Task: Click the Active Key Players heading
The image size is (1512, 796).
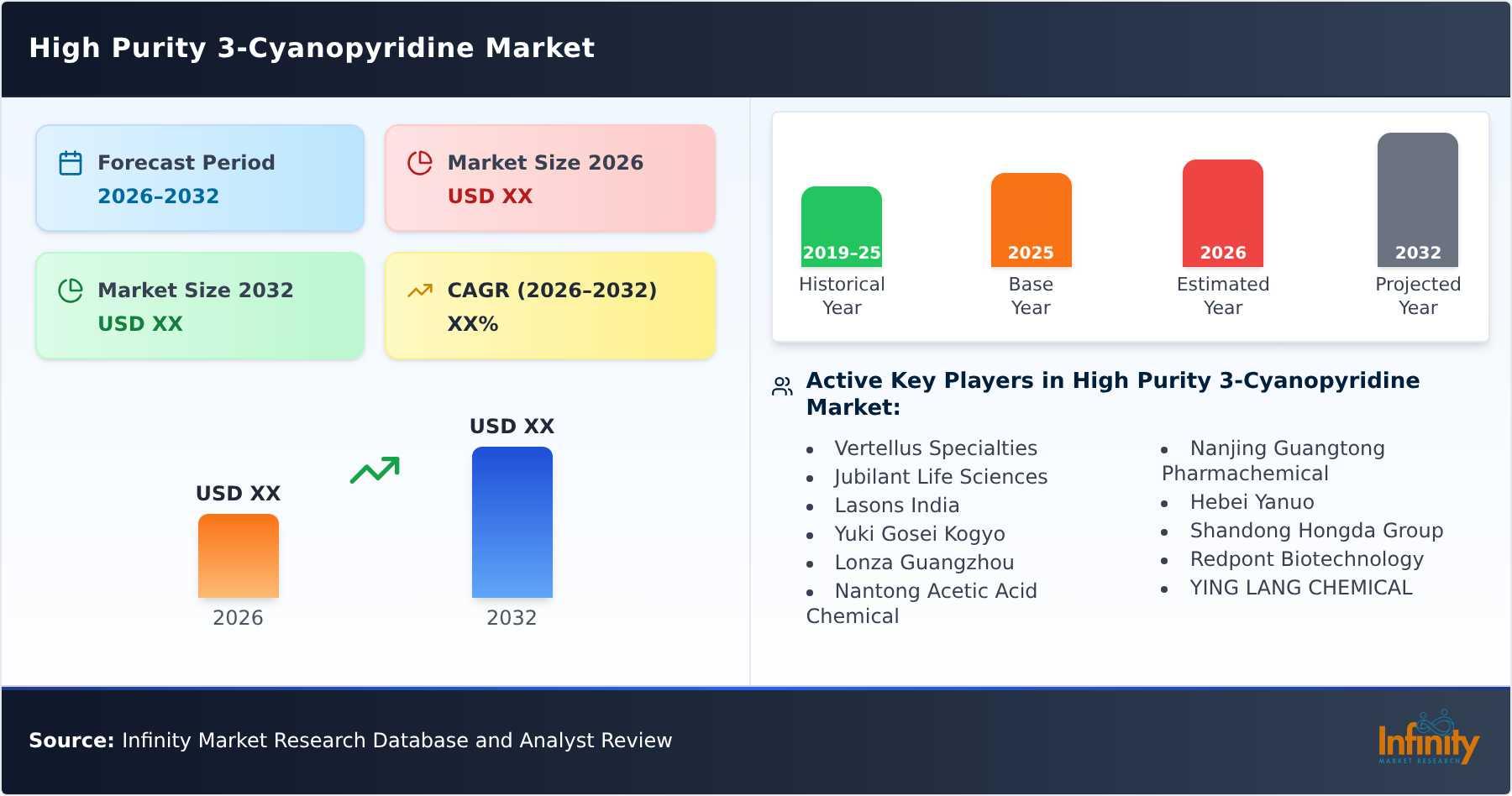Action: coord(1113,394)
